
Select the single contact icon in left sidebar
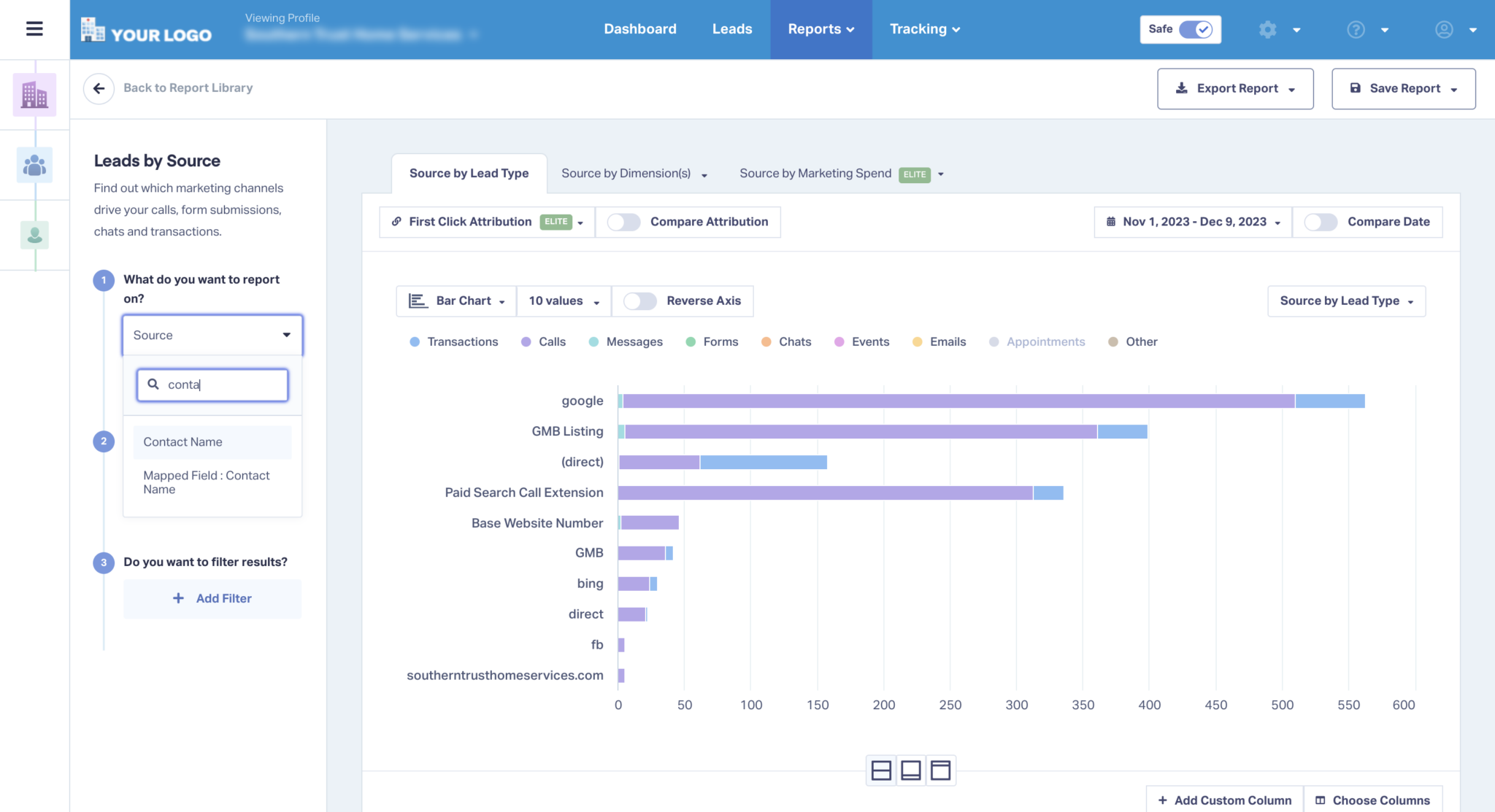[34, 235]
